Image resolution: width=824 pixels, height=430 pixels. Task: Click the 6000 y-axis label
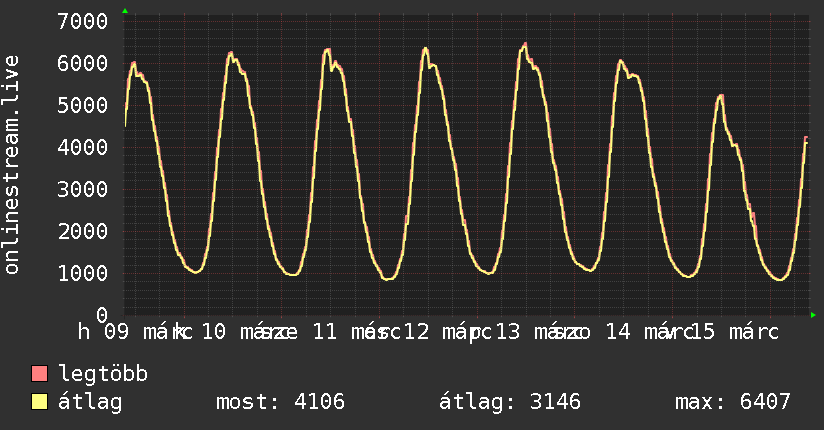[83, 63]
